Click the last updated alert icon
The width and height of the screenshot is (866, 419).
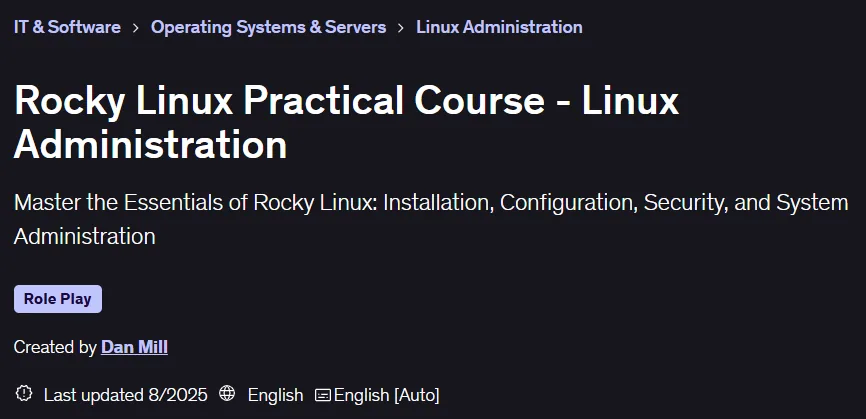click(24, 394)
